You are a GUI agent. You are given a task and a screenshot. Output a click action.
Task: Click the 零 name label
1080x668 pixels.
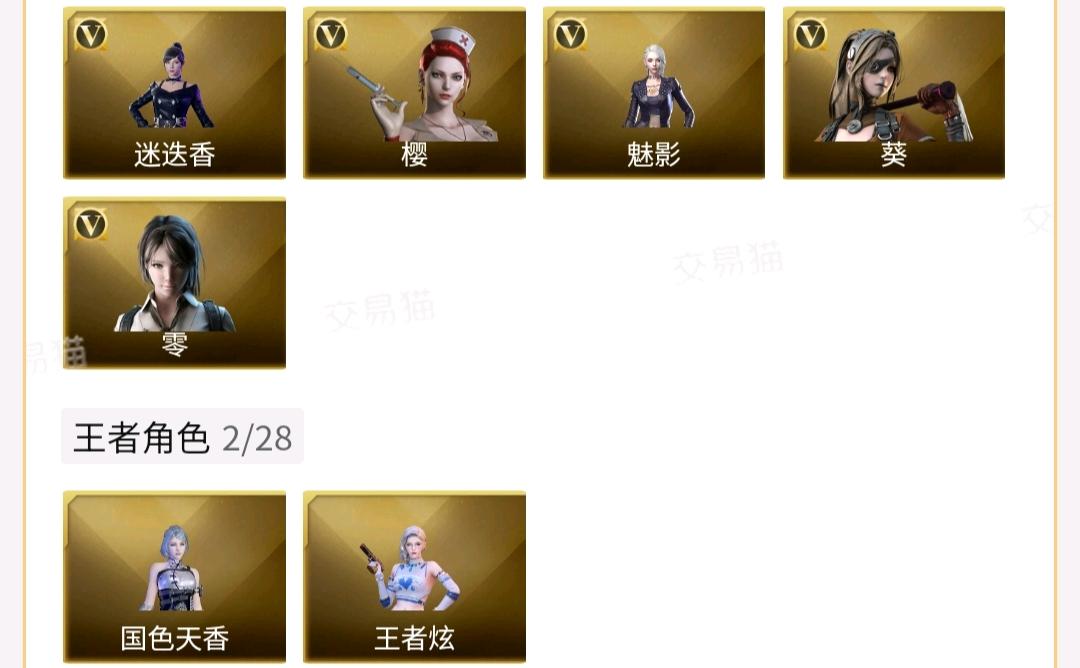pyautogui.click(x=174, y=344)
